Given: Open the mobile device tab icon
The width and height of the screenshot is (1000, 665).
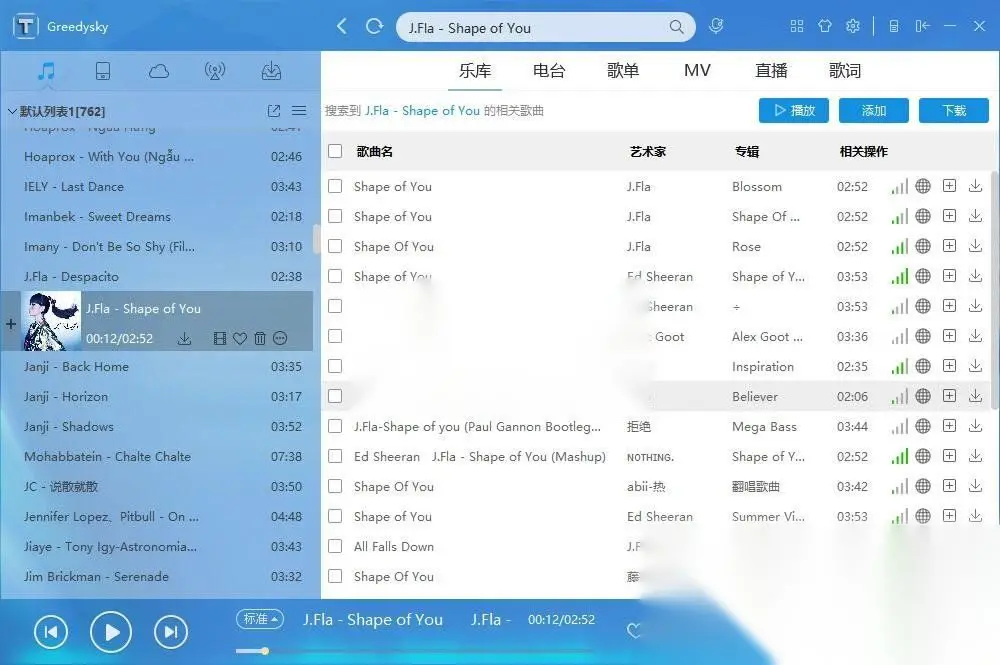Looking at the screenshot, I should (103, 71).
